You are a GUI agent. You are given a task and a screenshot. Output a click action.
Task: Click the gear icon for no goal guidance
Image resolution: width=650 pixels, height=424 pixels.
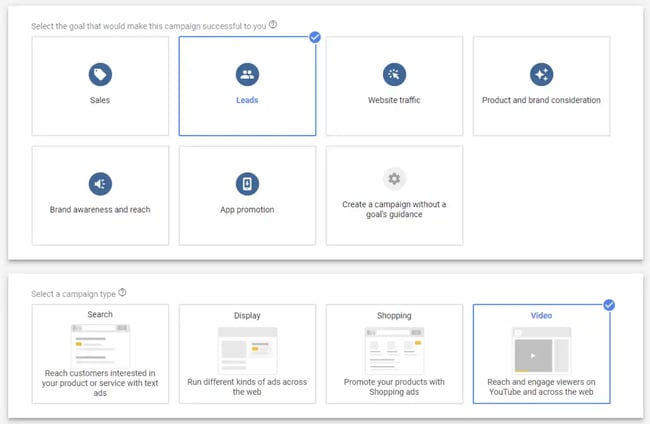(x=394, y=179)
